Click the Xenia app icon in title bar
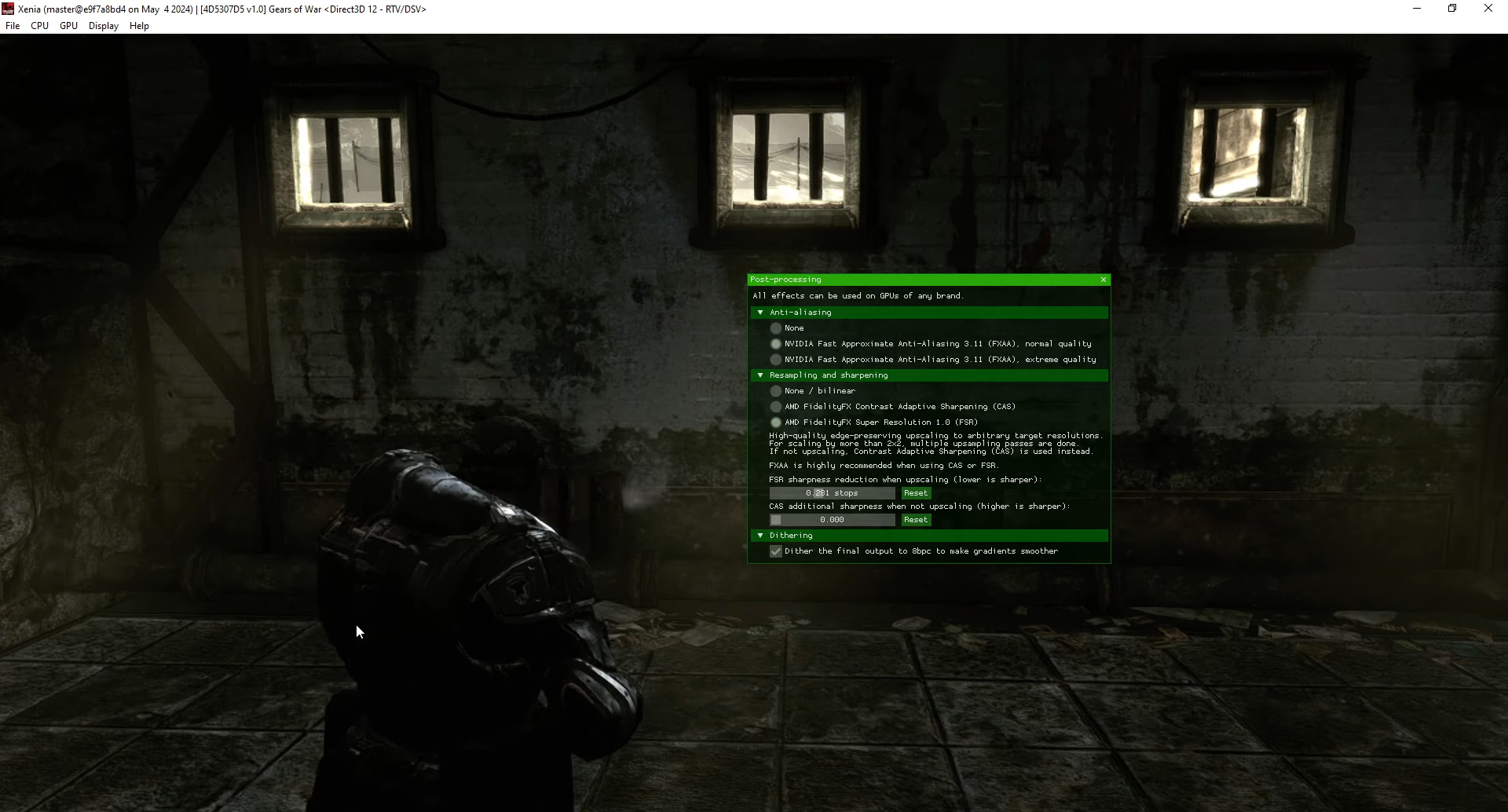Image resolution: width=1508 pixels, height=812 pixels. click(8, 9)
